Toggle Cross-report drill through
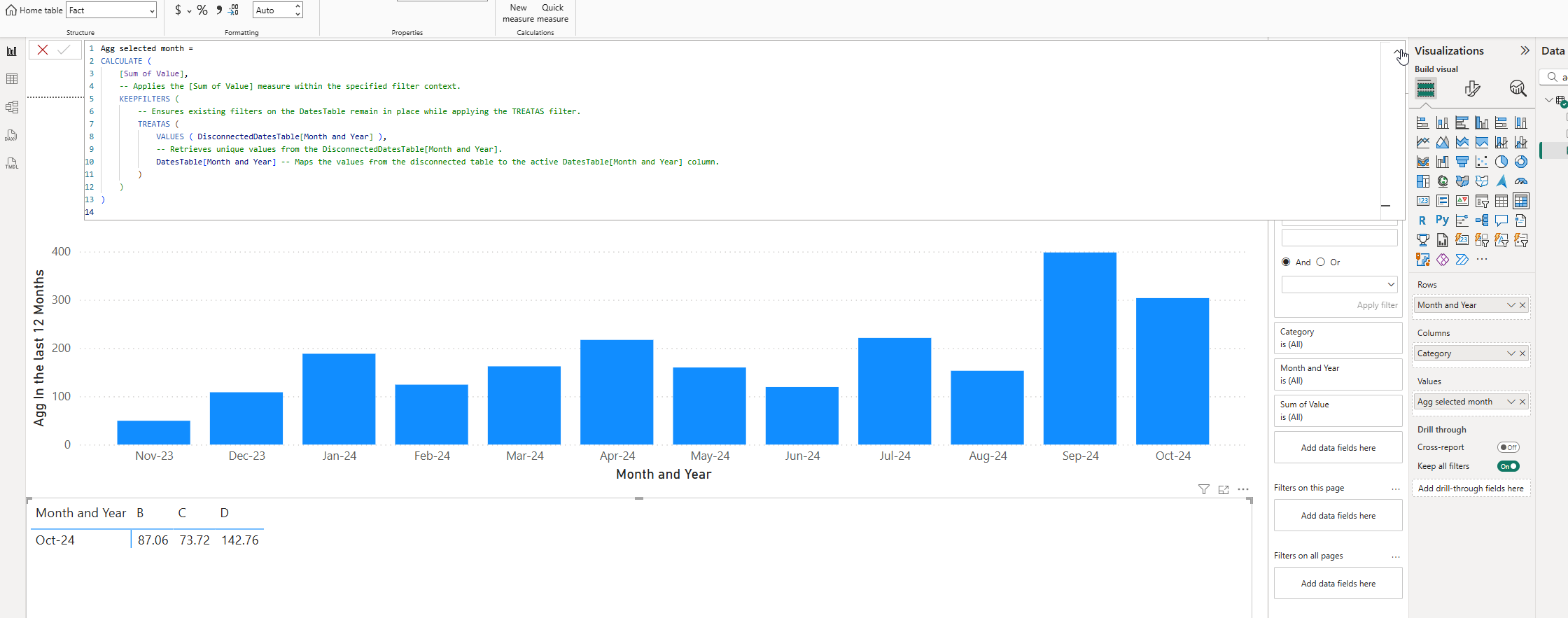 pyautogui.click(x=1508, y=447)
